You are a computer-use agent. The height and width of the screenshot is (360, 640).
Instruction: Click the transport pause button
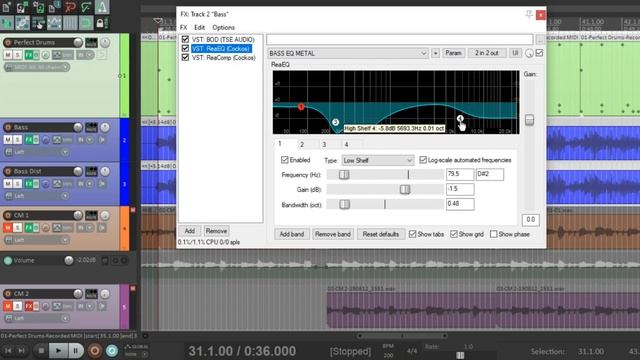pos(76,350)
